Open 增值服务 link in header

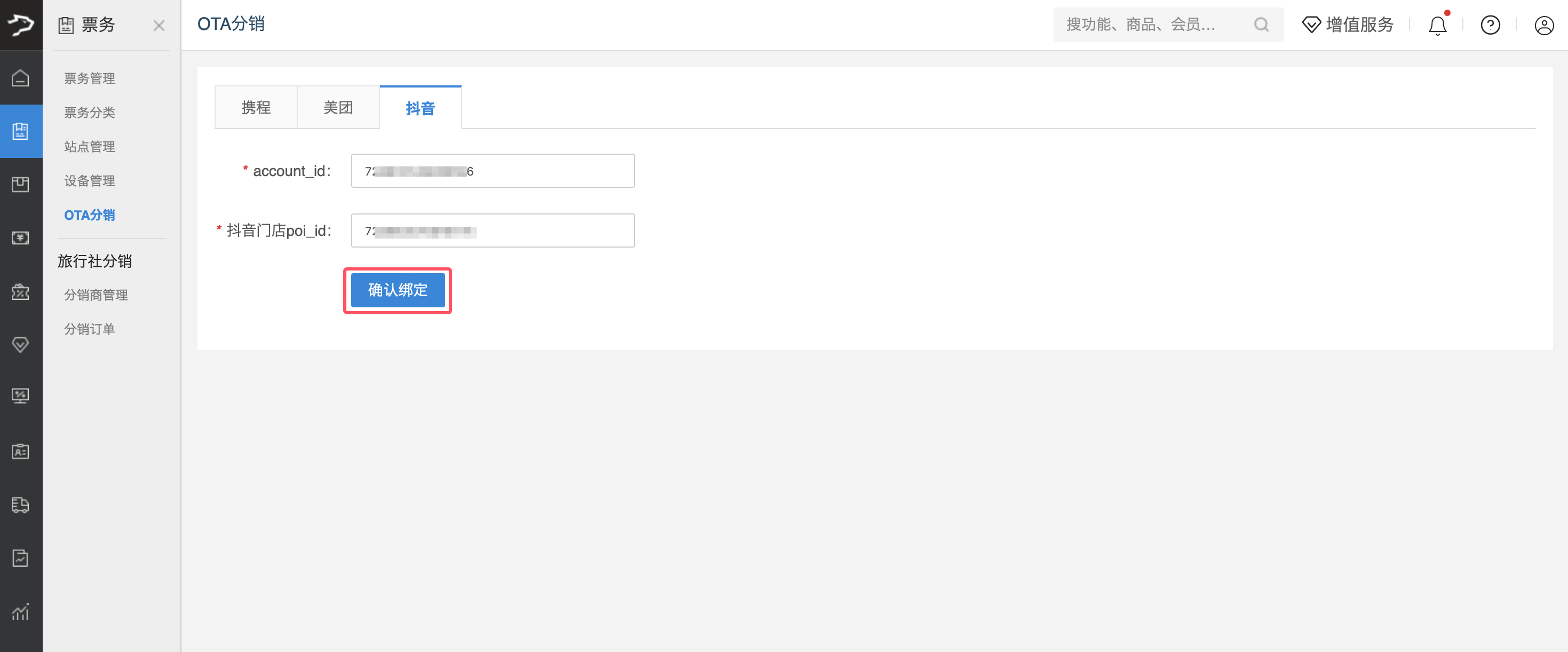pyautogui.click(x=1348, y=25)
